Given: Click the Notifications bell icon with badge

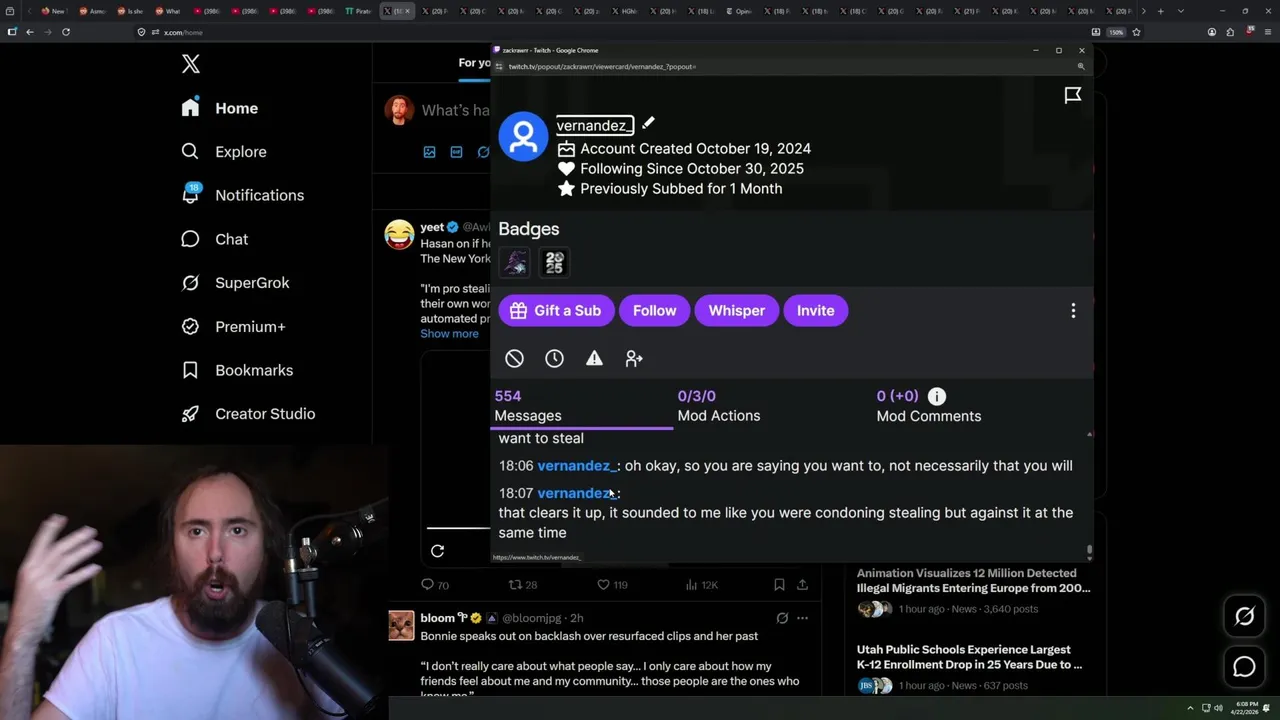Looking at the screenshot, I should click(x=190, y=194).
